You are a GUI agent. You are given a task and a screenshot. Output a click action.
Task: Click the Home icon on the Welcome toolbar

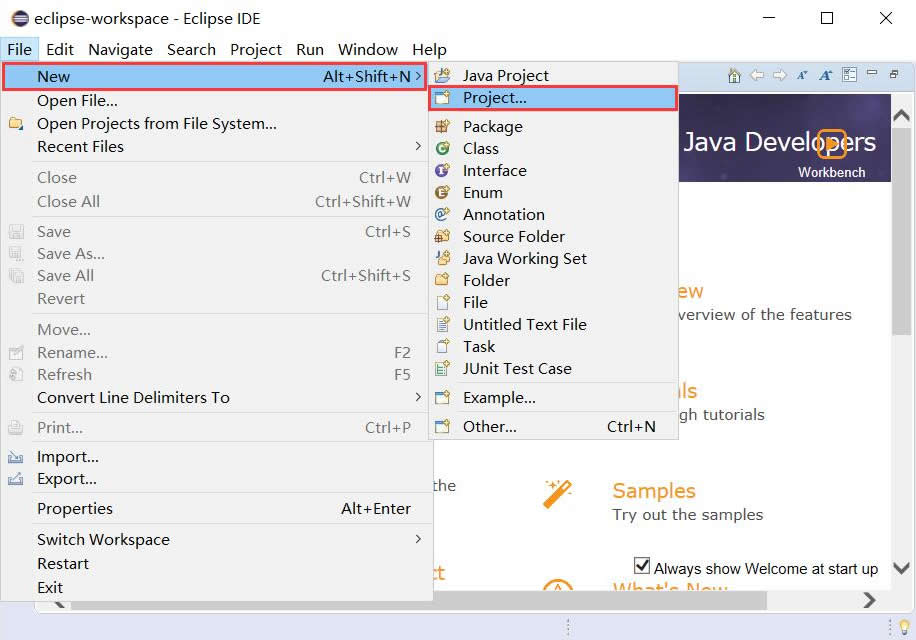[734, 74]
